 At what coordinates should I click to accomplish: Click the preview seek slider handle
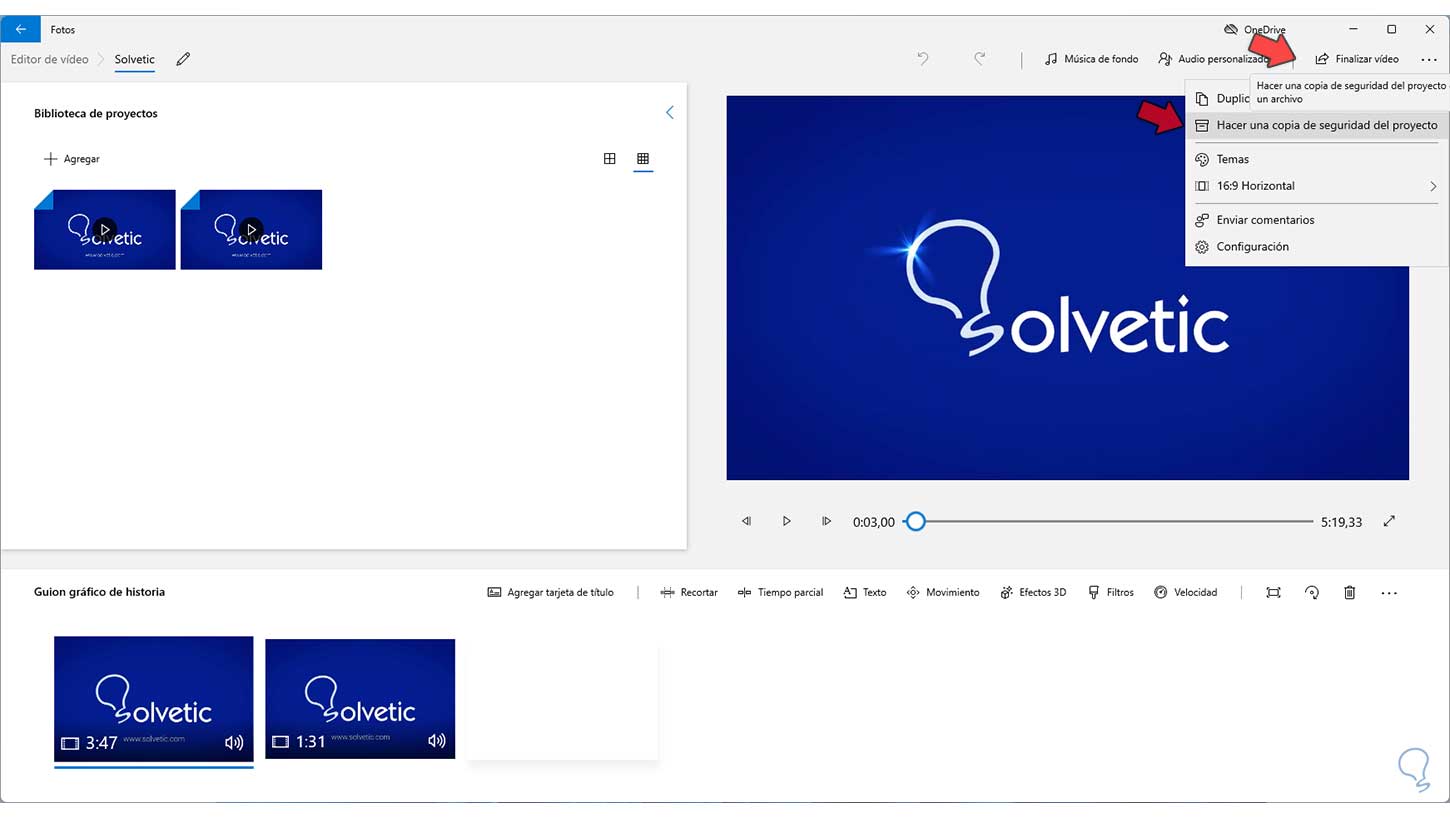pos(915,521)
